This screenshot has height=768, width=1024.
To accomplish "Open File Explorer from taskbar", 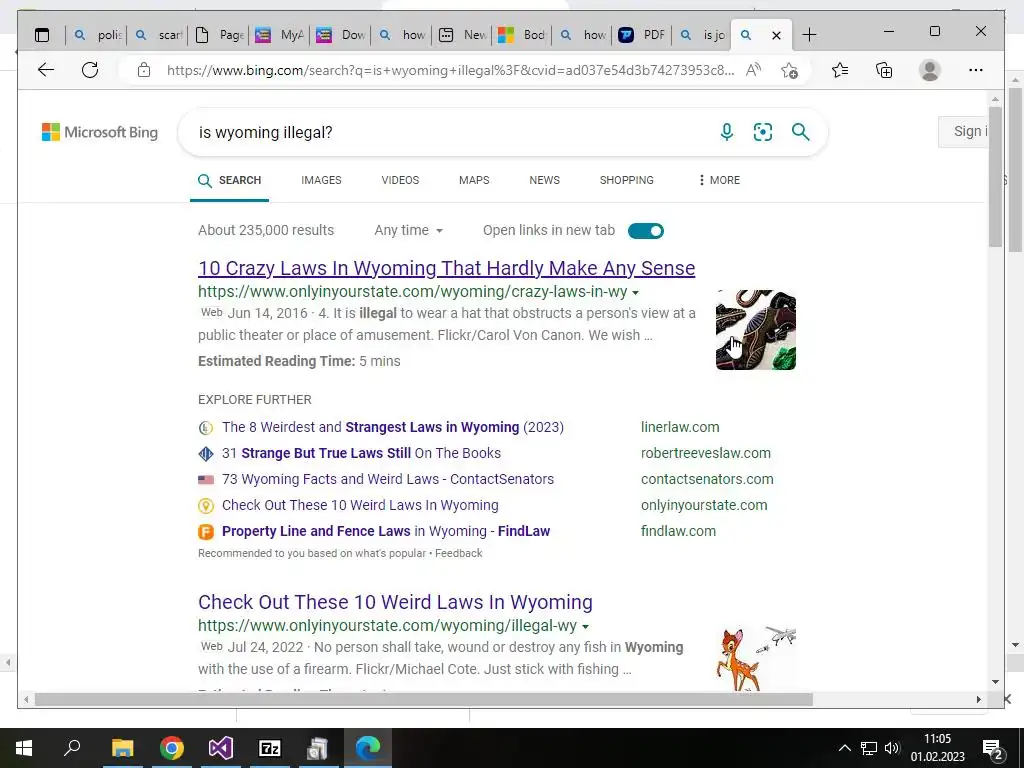I will [x=122, y=748].
